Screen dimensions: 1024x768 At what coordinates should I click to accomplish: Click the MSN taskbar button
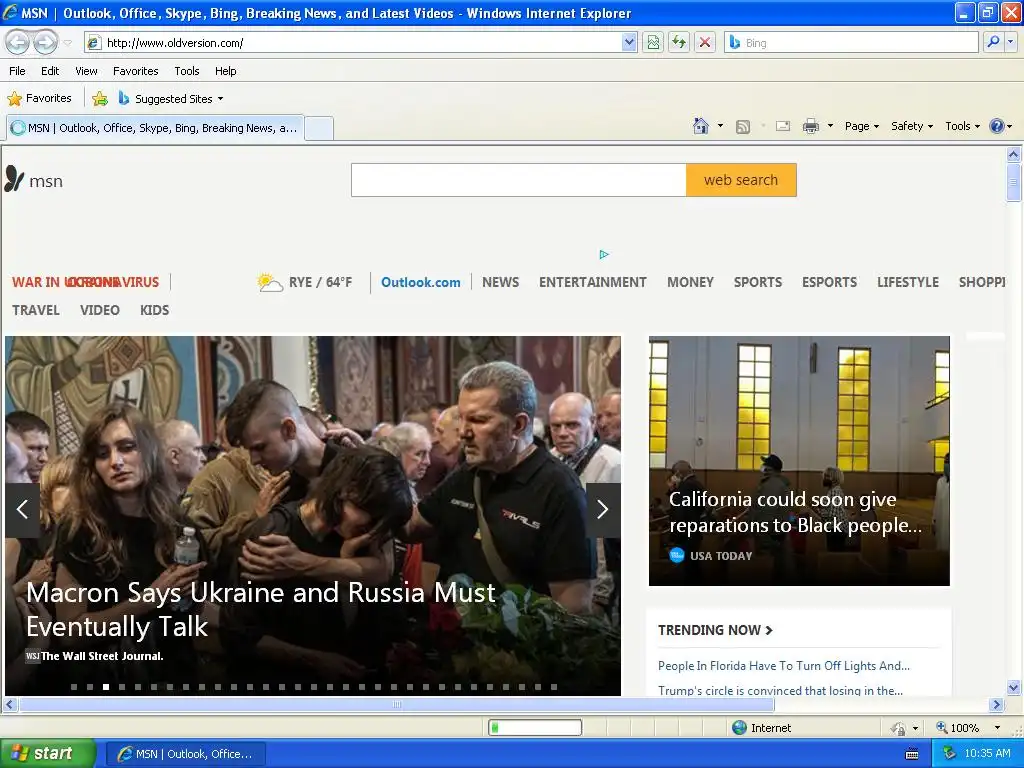[x=185, y=754]
